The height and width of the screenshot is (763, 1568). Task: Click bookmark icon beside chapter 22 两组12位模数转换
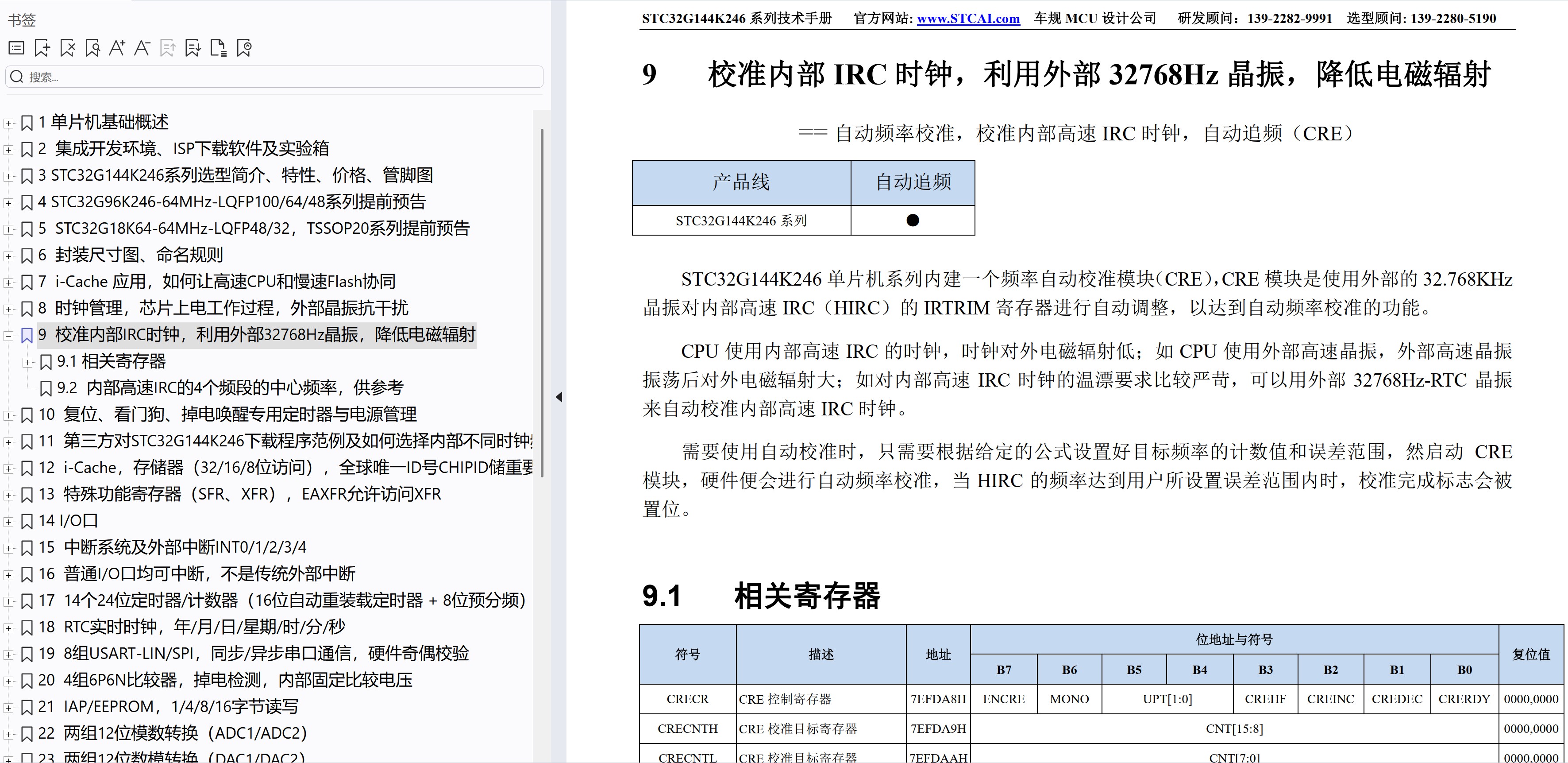27,734
